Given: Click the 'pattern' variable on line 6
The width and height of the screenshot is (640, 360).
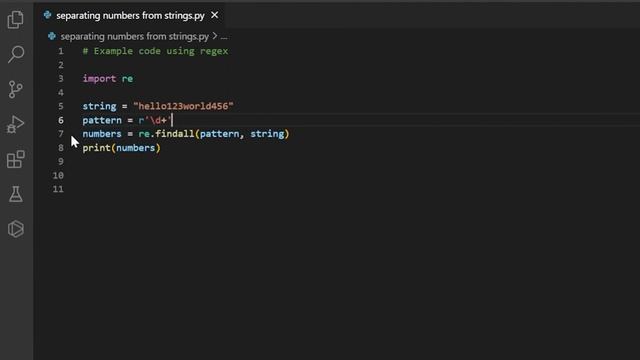Looking at the screenshot, I should click(102, 120).
